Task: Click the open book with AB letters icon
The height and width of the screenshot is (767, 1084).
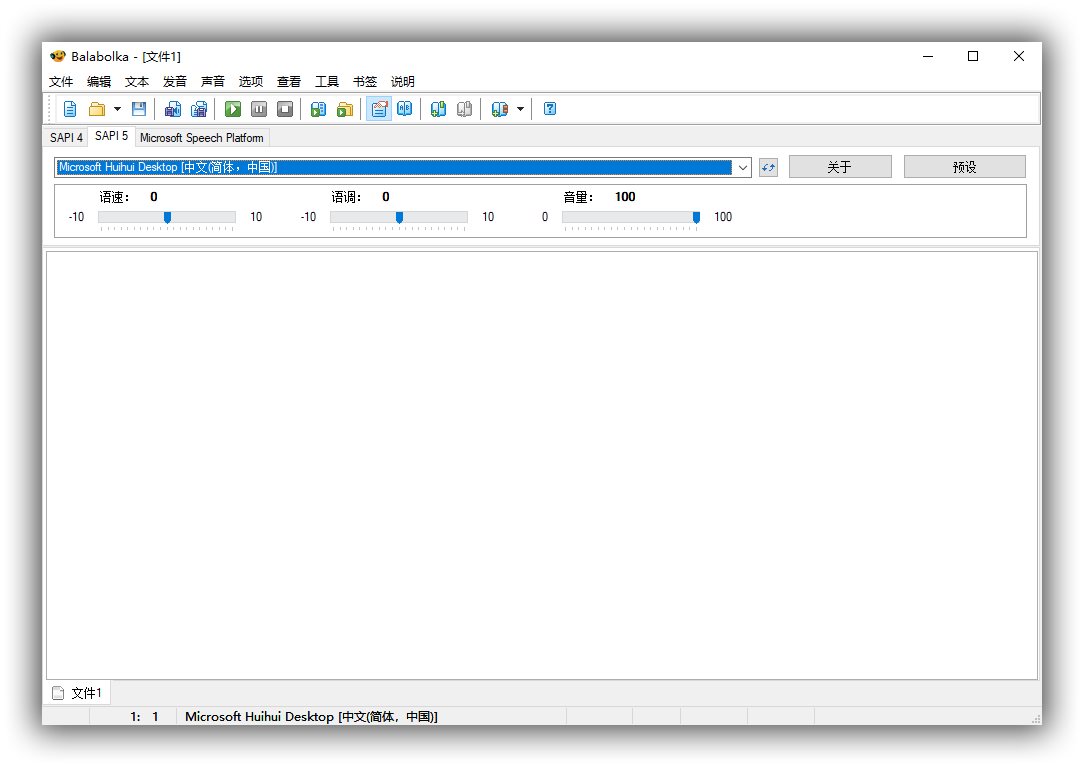Action: point(404,109)
